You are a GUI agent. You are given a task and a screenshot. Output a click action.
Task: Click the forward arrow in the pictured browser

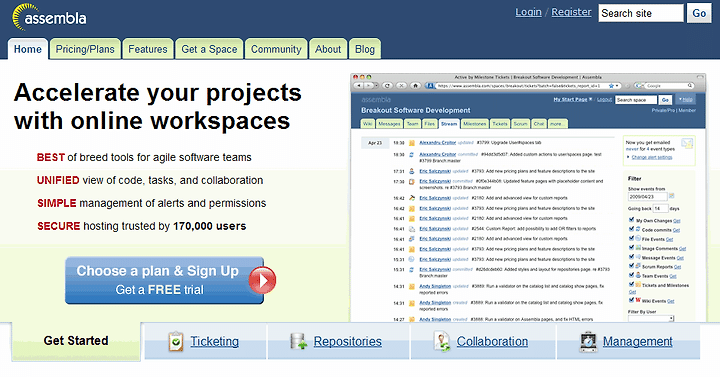click(x=369, y=85)
